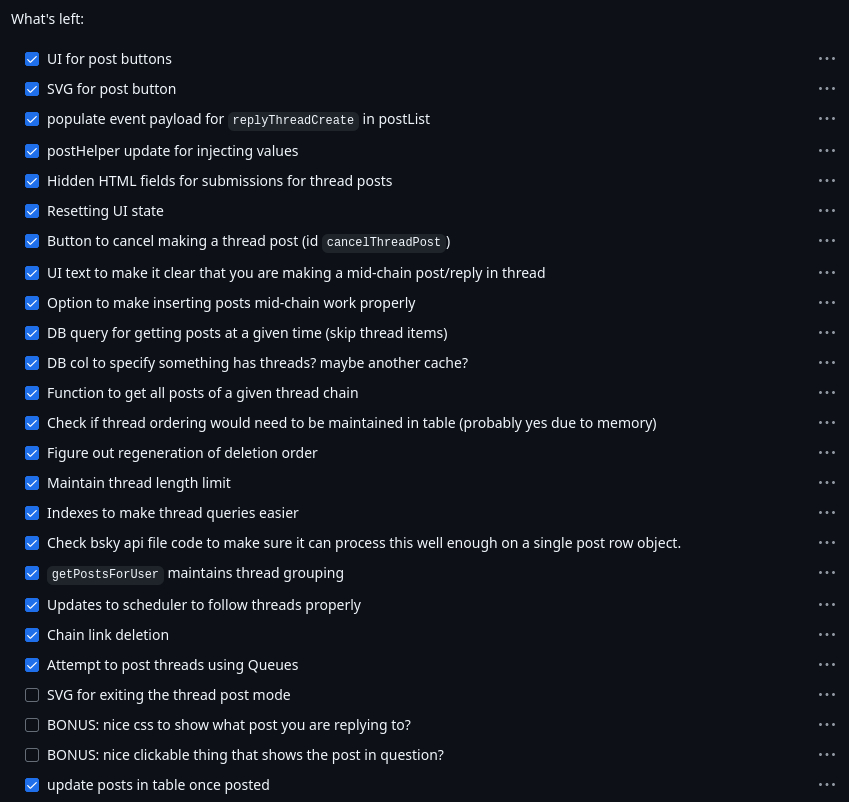Open the dropdown menu for 'Hidden HTML fields' item
The width and height of the screenshot is (849, 802).
(x=826, y=181)
